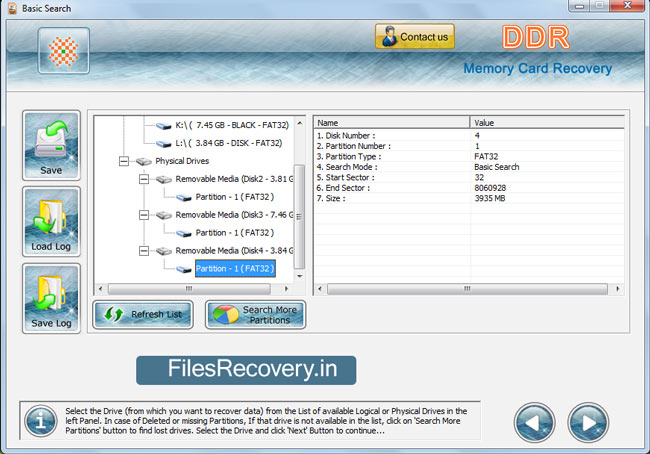
Task: Click details panel scroll left arrow
Action: click(320, 289)
